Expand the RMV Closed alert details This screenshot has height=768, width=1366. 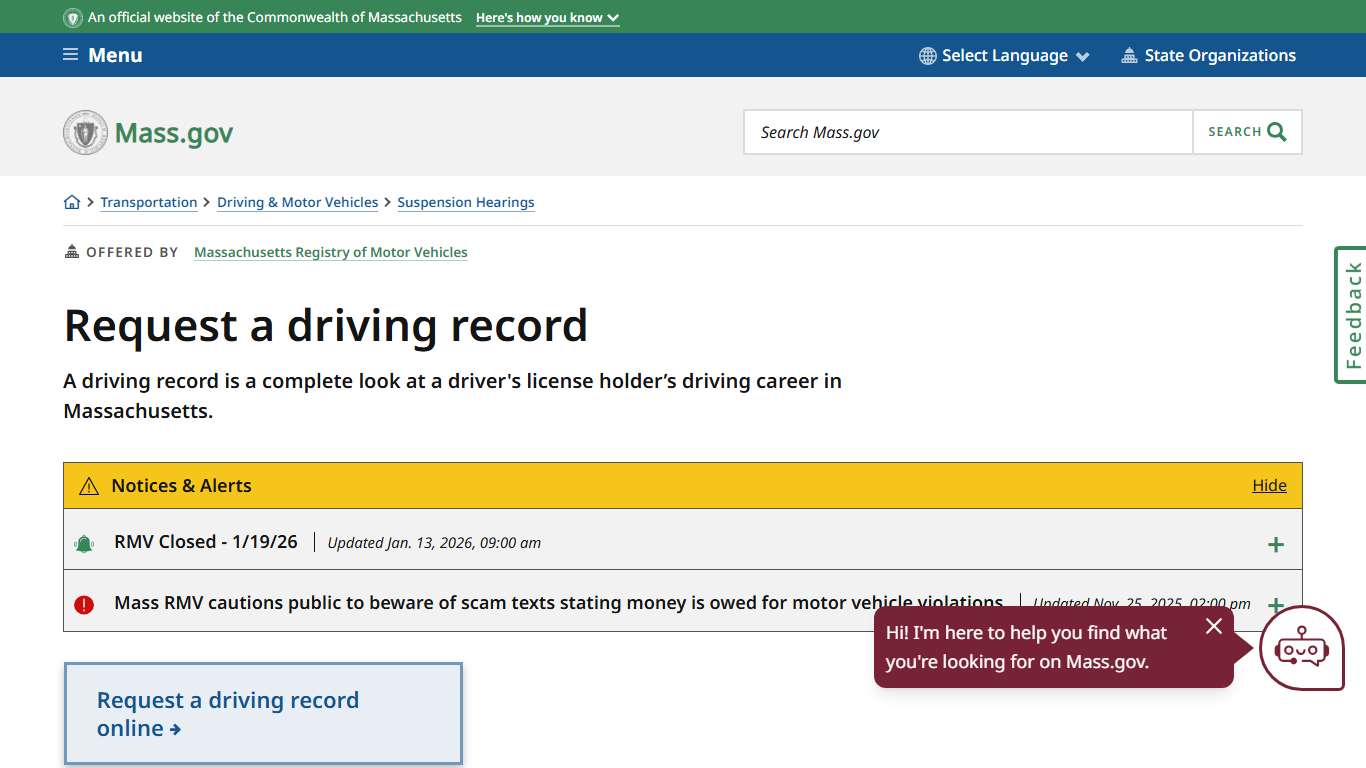coord(1276,544)
